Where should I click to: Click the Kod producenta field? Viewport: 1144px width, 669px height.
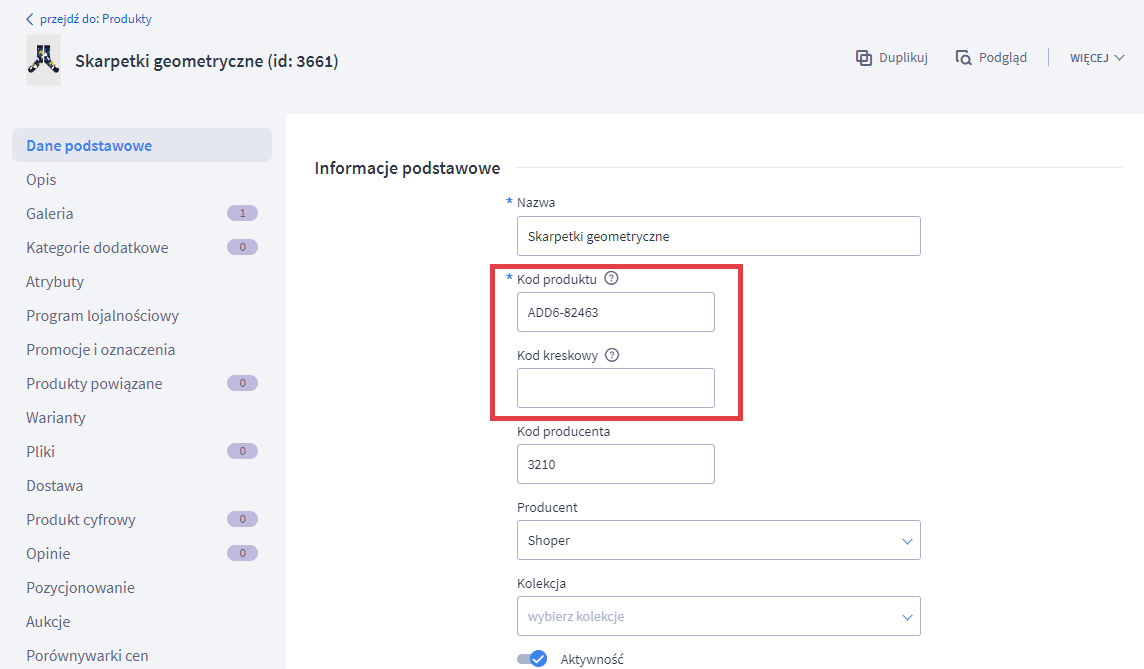click(615, 464)
